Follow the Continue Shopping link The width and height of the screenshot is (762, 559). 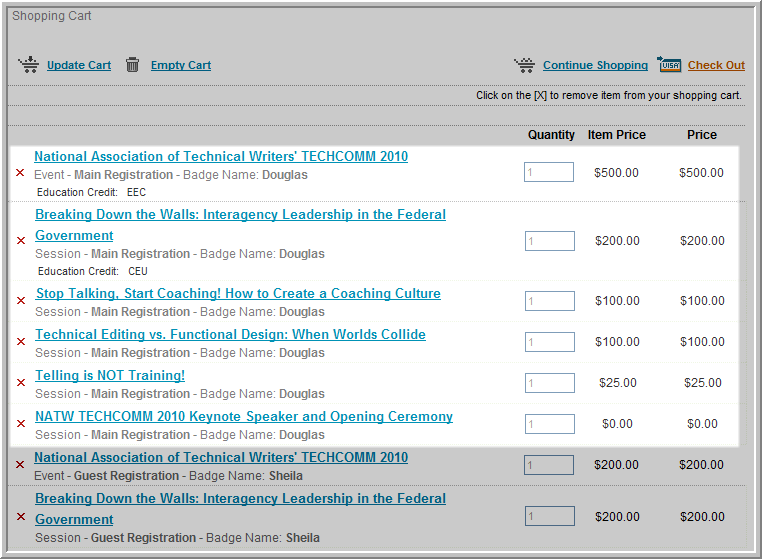click(595, 65)
